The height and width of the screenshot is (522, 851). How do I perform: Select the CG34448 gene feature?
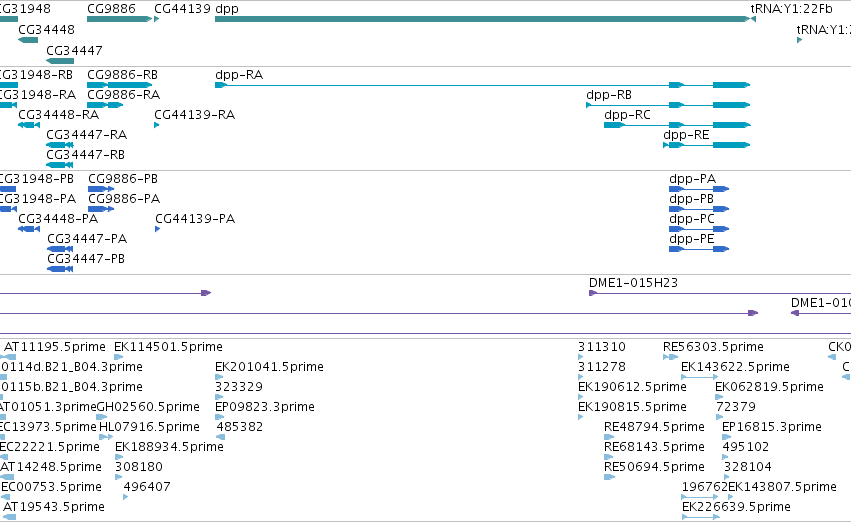coord(28,40)
